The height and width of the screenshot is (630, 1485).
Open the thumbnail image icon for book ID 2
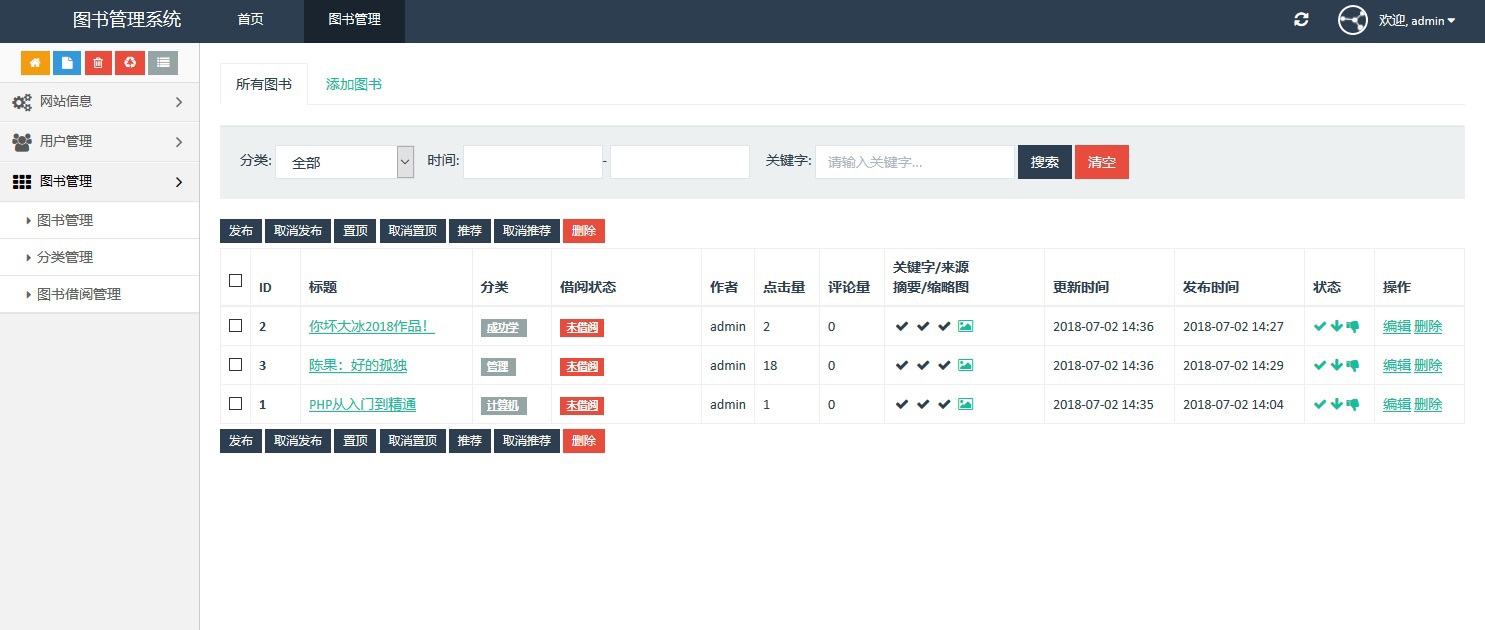click(x=965, y=326)
